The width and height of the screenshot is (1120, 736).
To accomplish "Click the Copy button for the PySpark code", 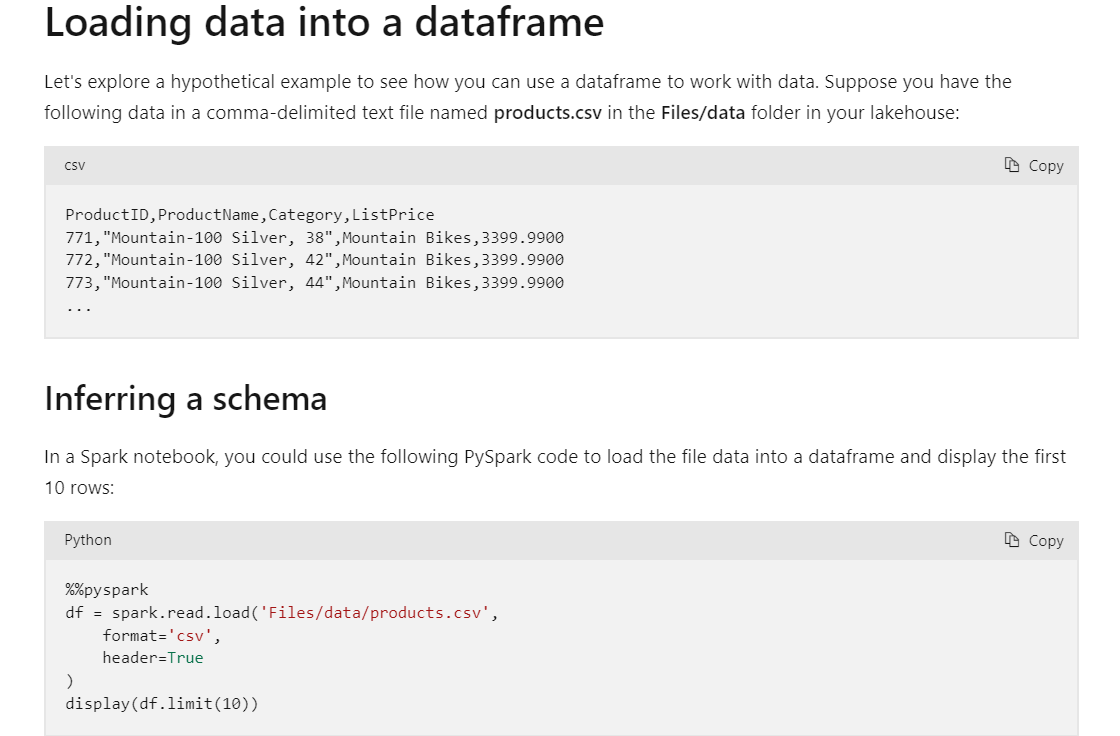I will (1034, 540).
